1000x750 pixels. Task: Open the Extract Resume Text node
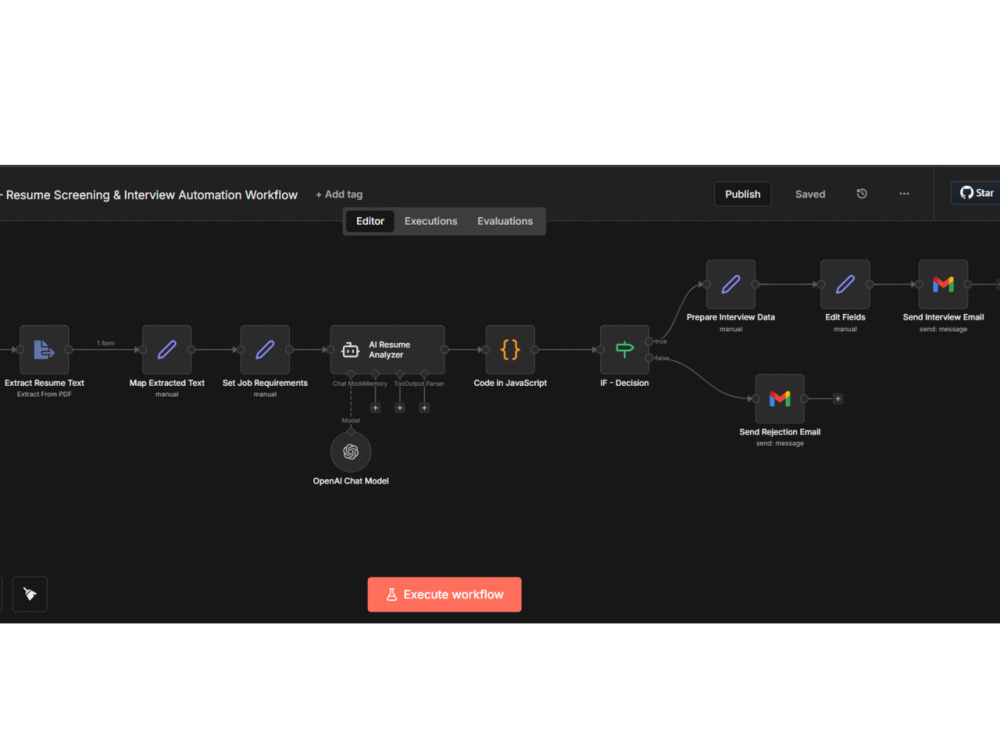click(x=44, y=349)
